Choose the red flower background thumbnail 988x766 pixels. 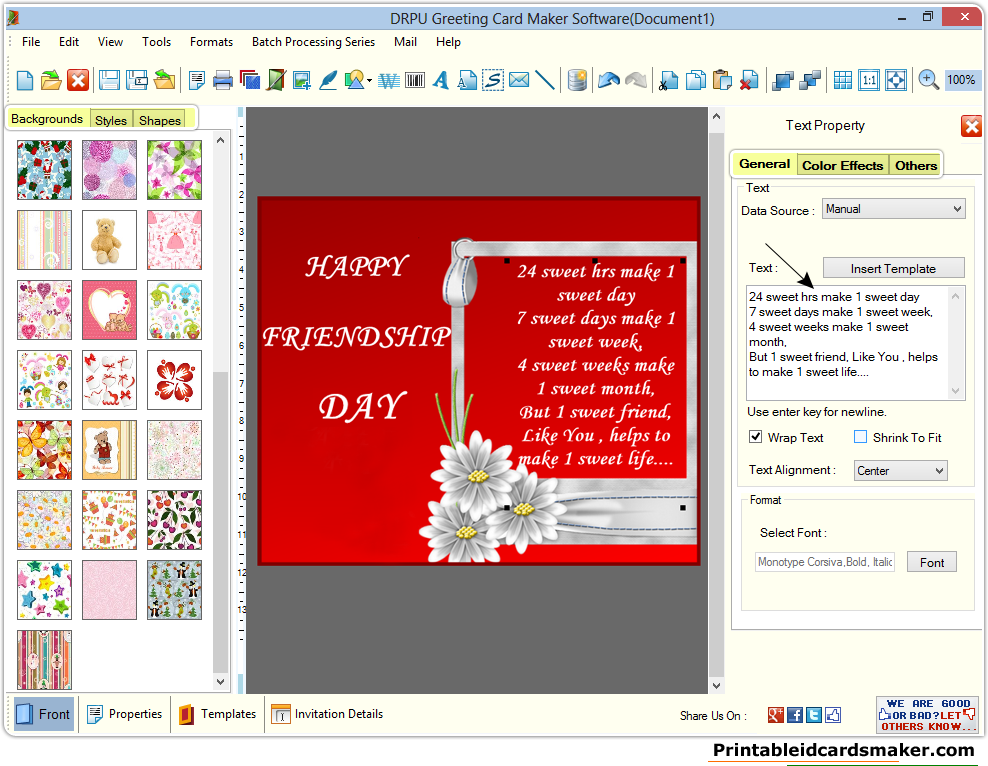point(175,380)
